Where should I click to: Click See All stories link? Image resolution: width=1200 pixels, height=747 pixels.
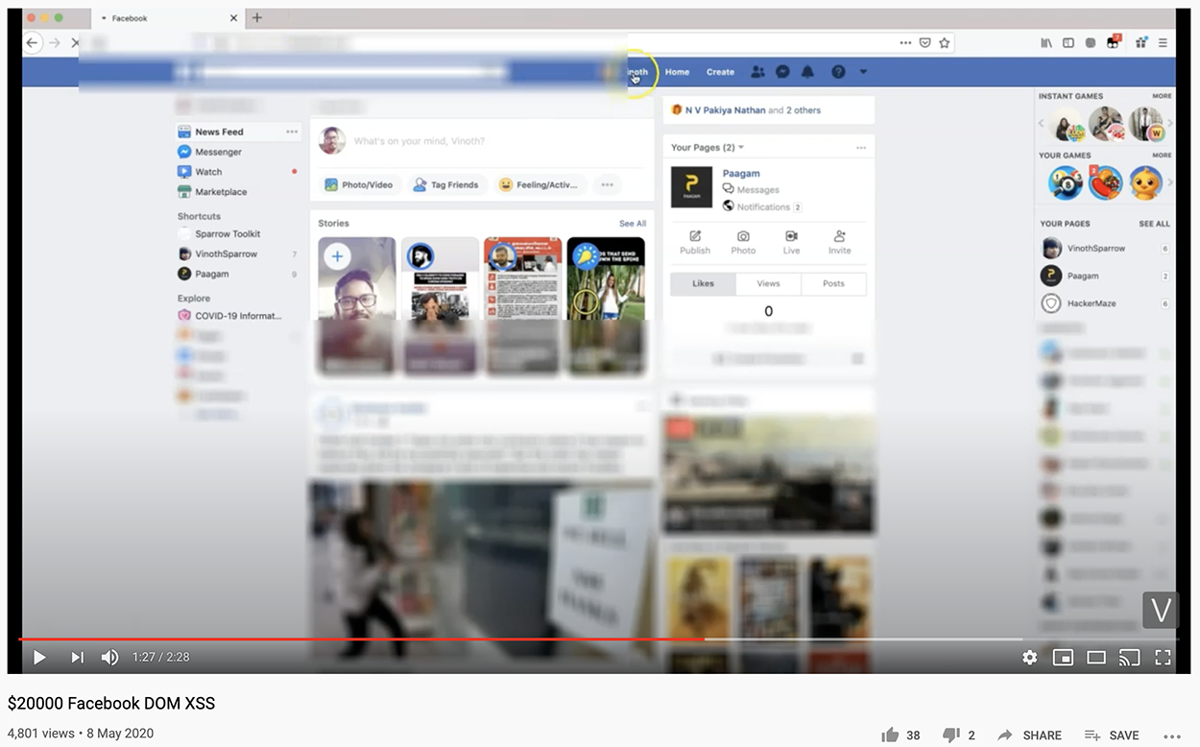(632, 224)
